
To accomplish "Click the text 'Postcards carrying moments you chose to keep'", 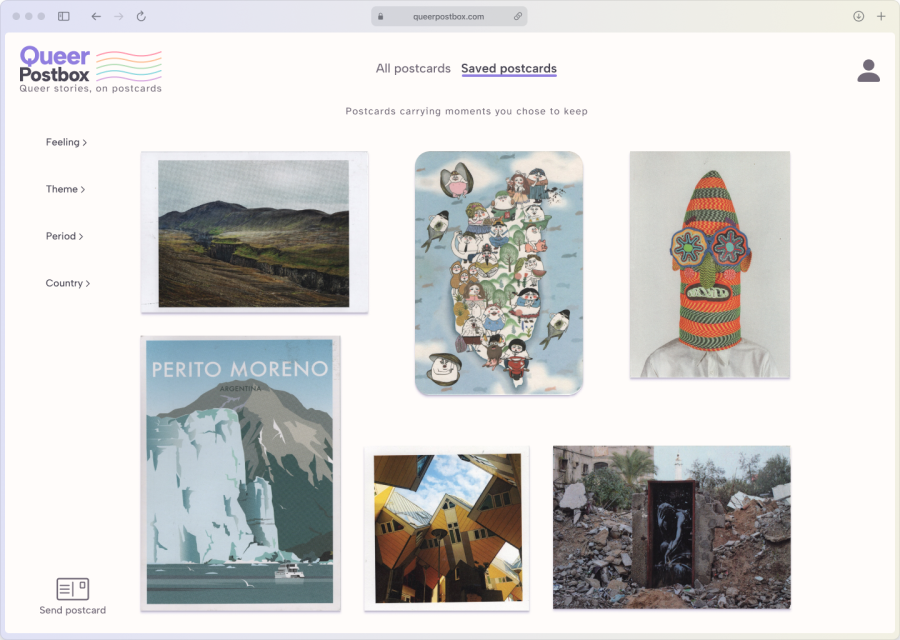I will [x=466, y=111].
